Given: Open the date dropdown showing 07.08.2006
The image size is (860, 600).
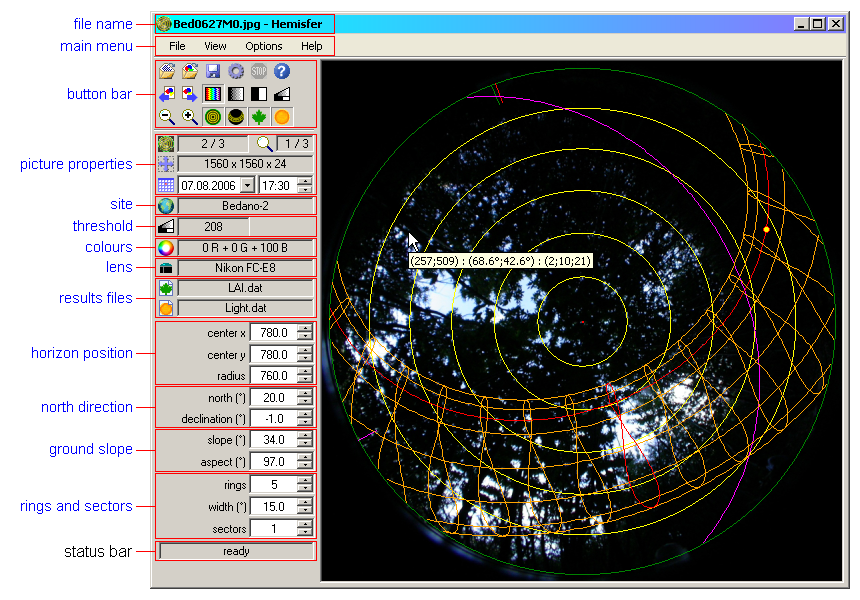Looking at the screenshot, I should [247, 185].
